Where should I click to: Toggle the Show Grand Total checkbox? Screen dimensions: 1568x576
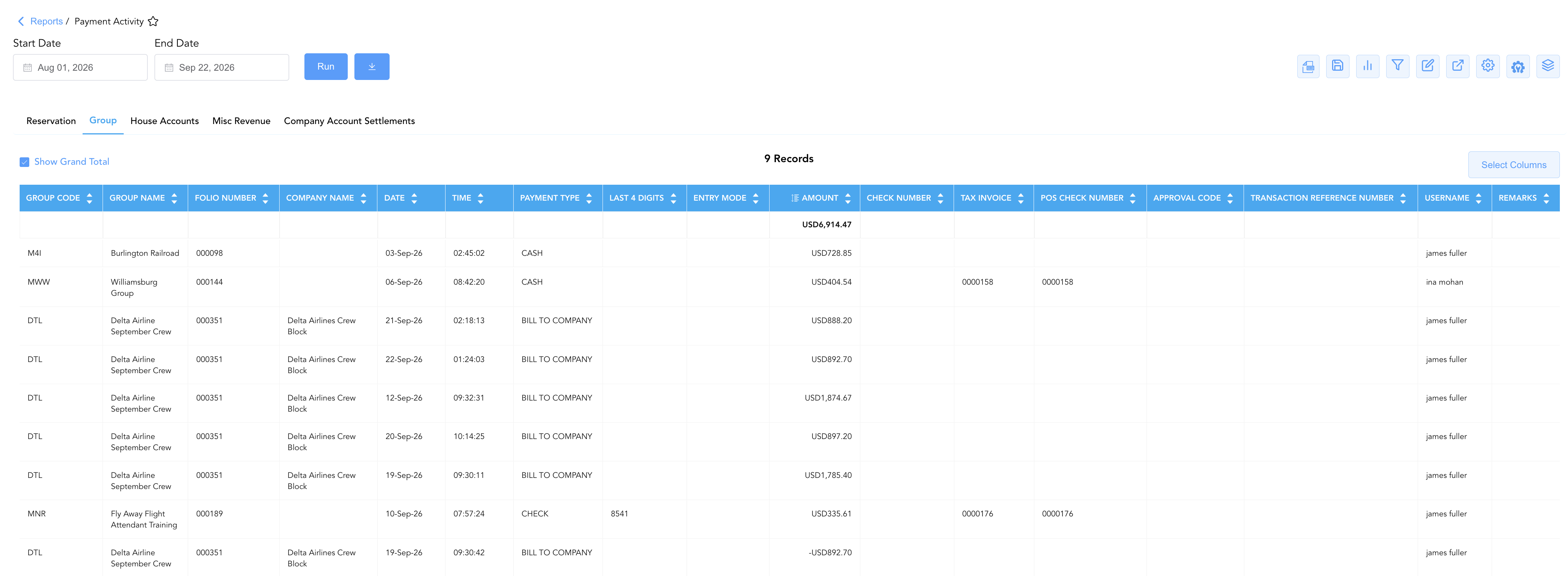click(x=24, y=162)
